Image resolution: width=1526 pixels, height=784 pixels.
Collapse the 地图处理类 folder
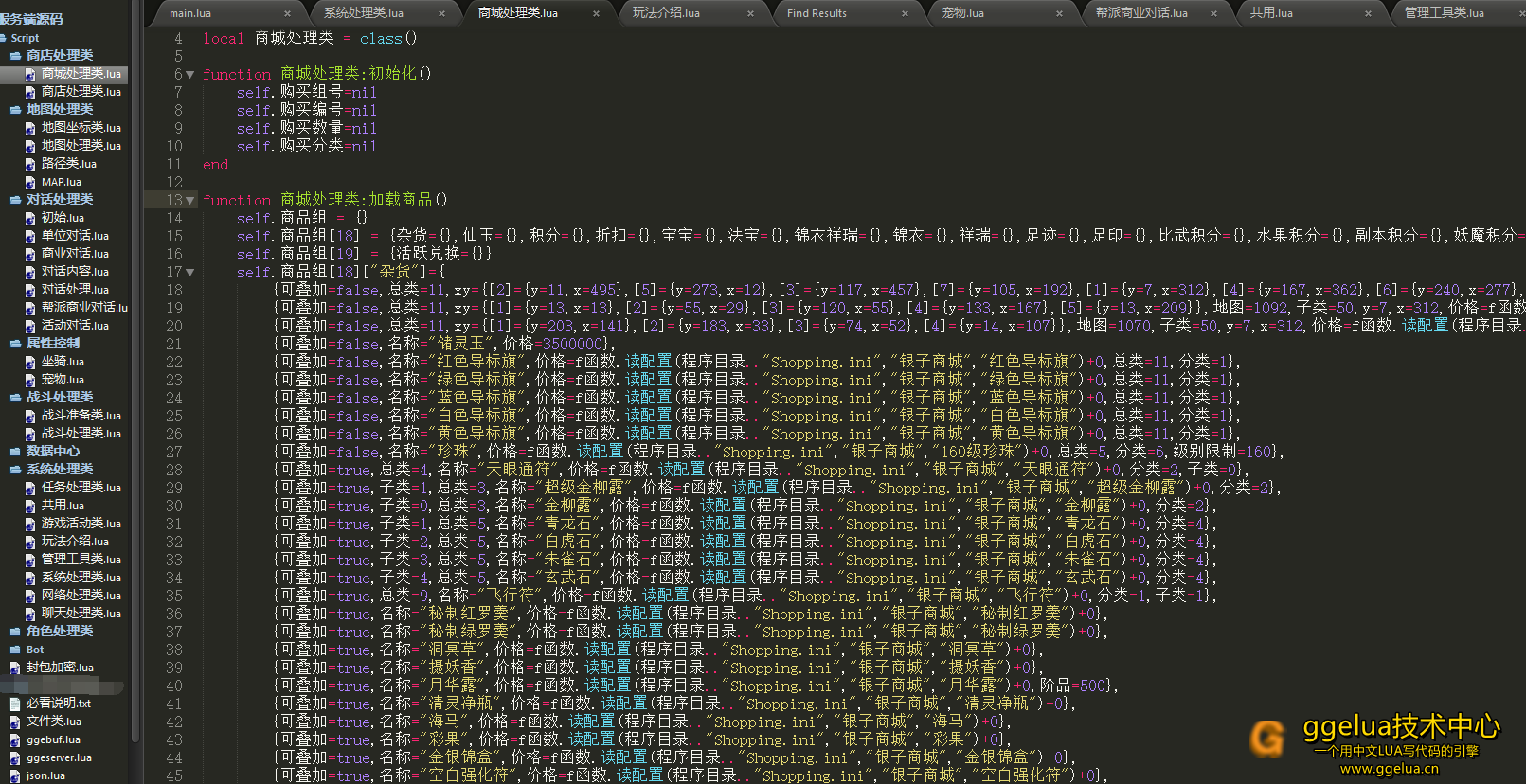point(16,110)
